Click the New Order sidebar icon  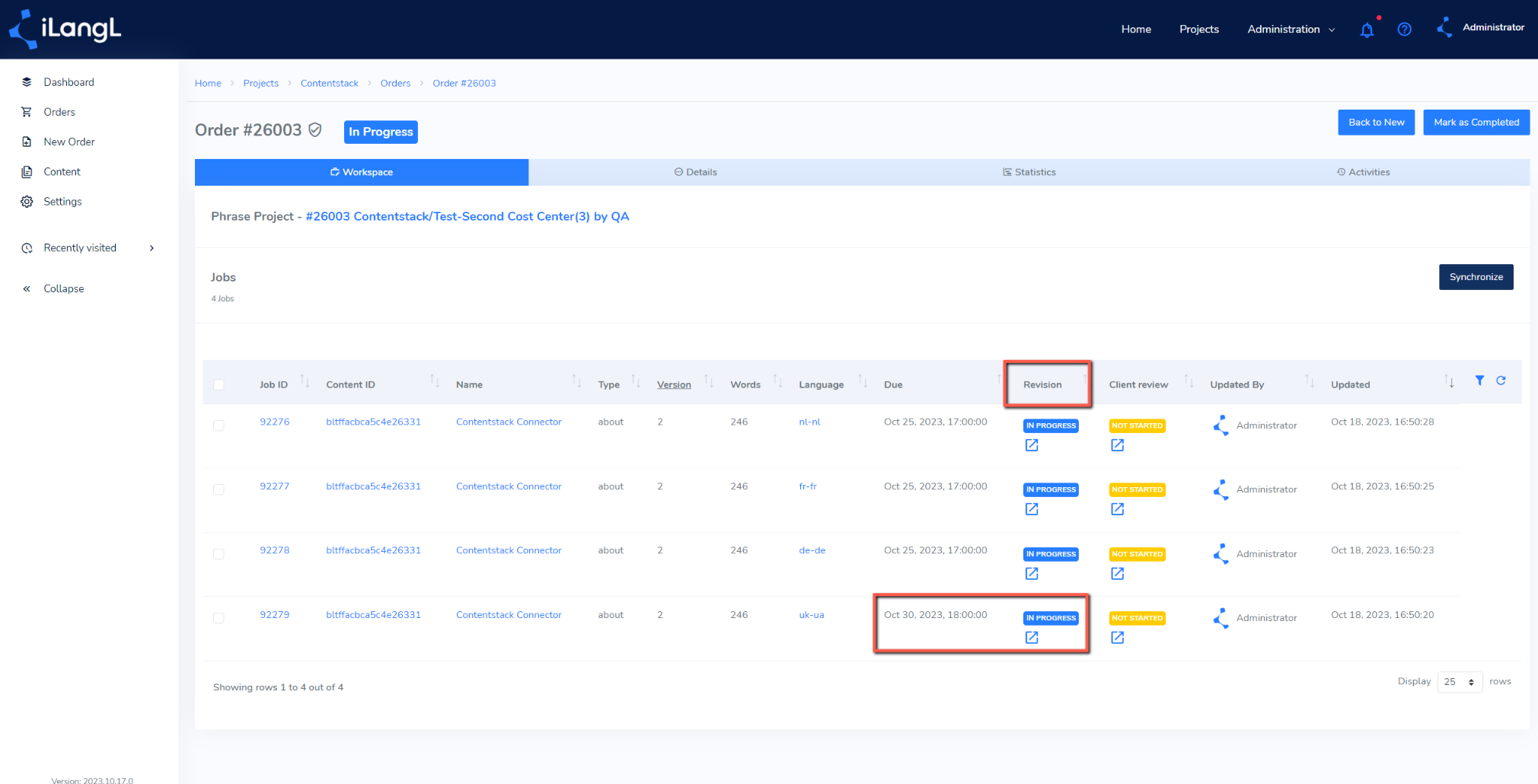point(27,142)
